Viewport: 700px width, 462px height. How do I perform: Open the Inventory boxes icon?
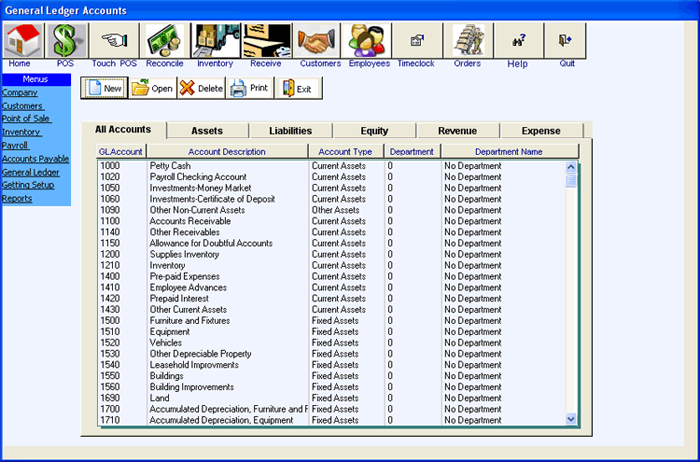[216, 41]
